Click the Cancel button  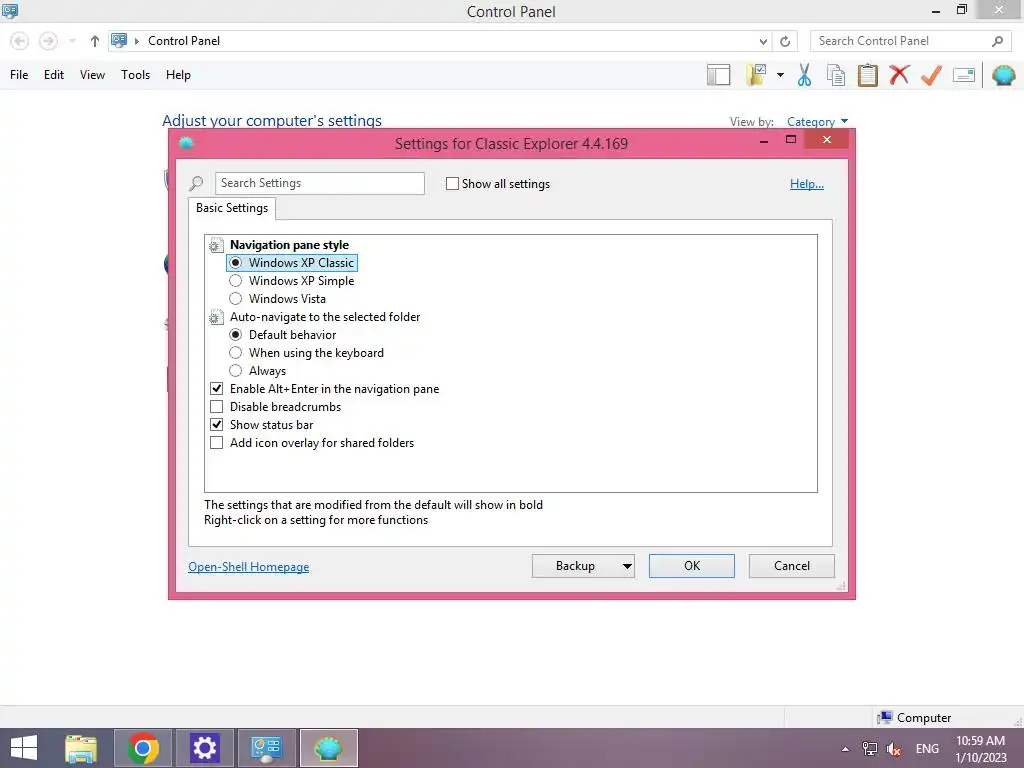pyautogui.click(x=792, y=566)
